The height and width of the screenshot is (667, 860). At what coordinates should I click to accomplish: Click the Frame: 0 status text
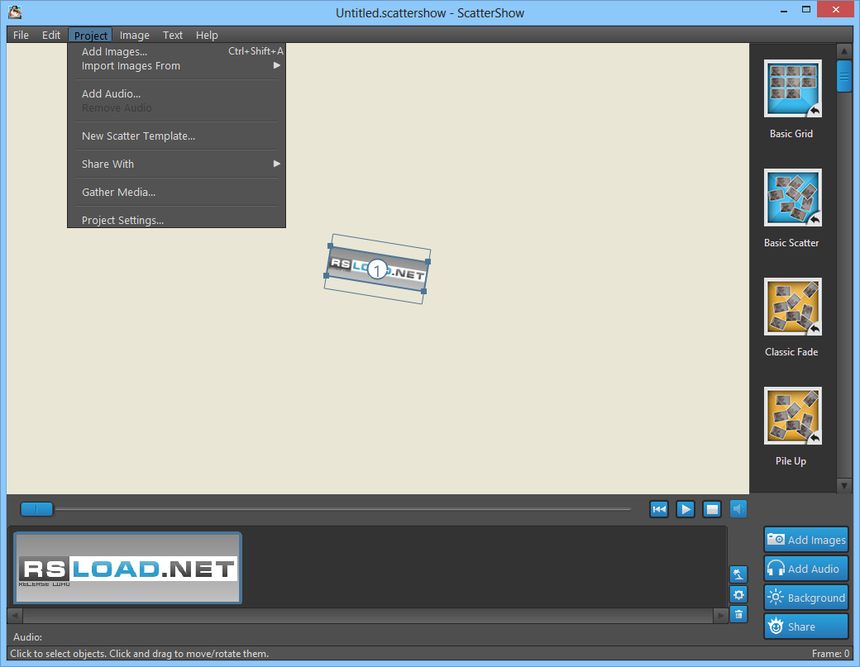point(830,653)
